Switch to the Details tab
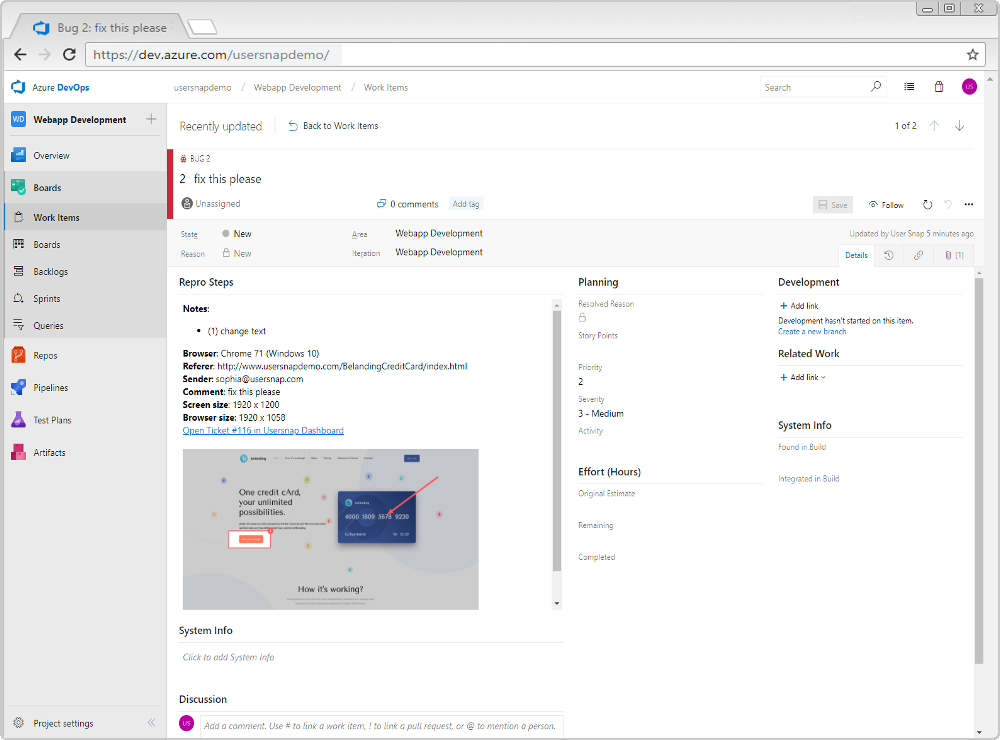The width and height of the screenshot is (1000, 740). click(x=856, y=255)
